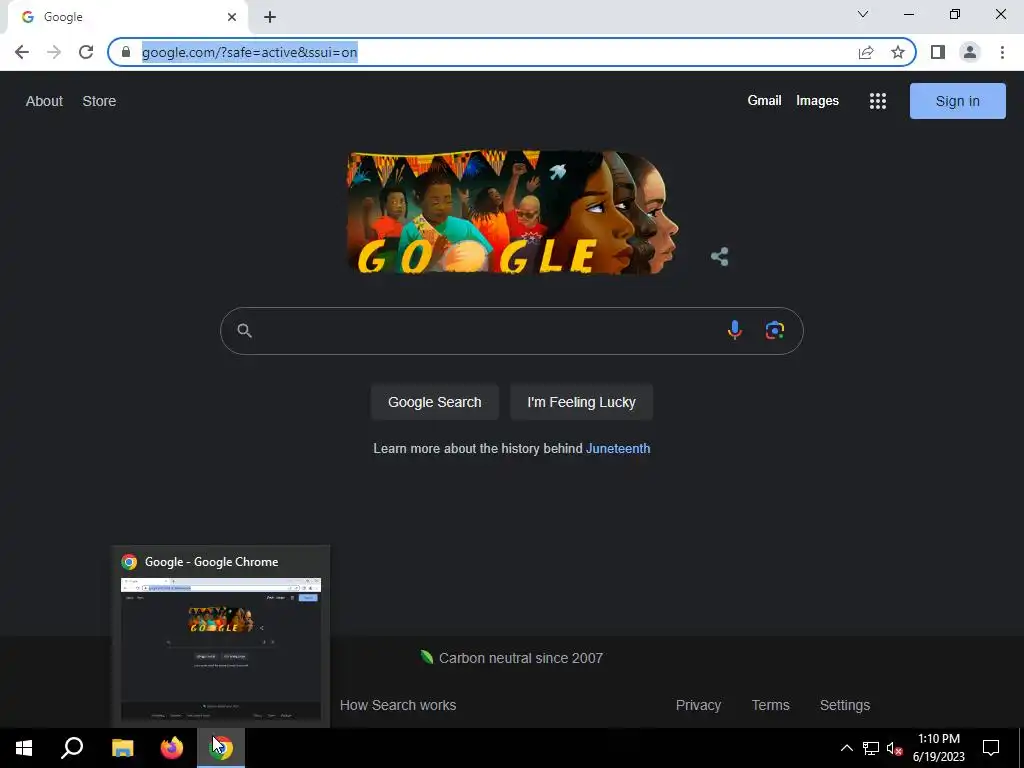Go back using the browser back arrow
1024x768 pixels.
coord(22,52)
